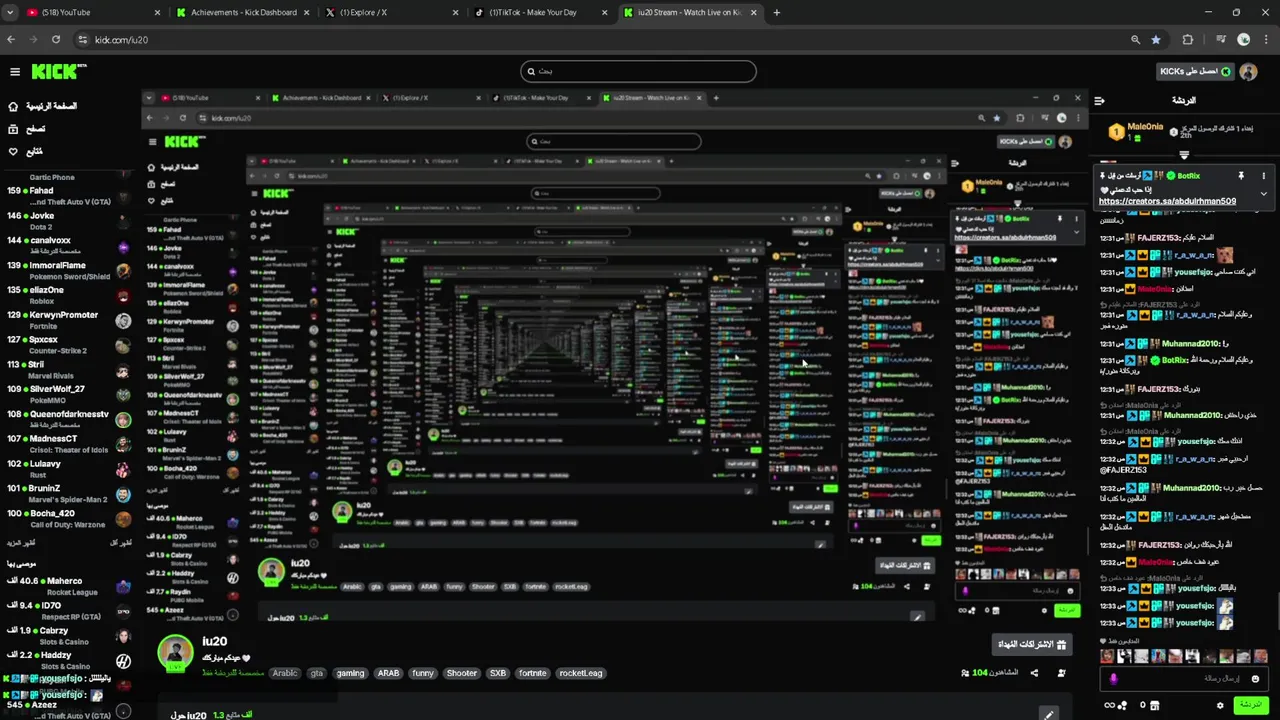Collapse the chat panel using the chat header icon
The height and width of the screenshot is (720, 1280).
[1099, 101]
